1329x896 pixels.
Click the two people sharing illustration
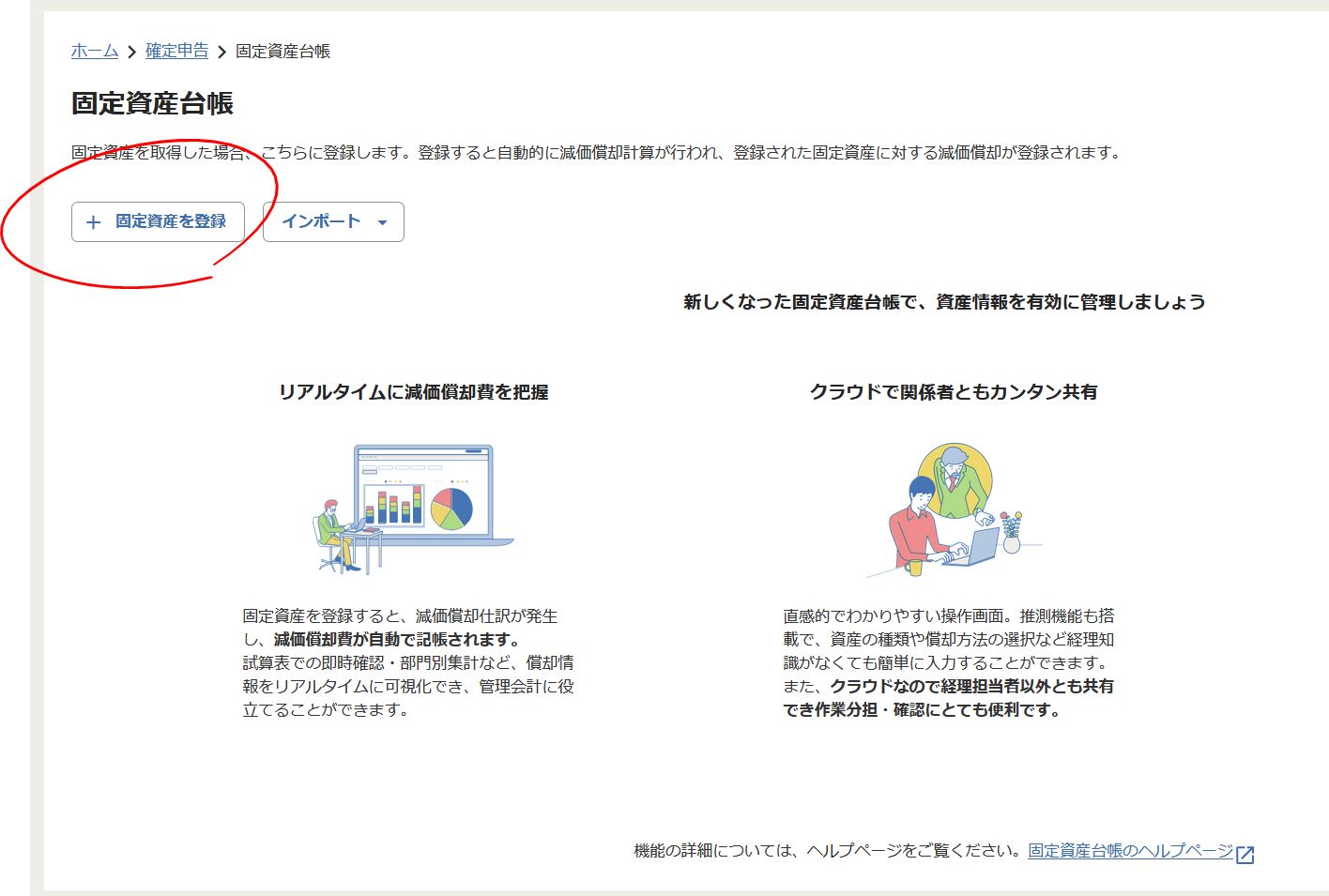[953, 509]
